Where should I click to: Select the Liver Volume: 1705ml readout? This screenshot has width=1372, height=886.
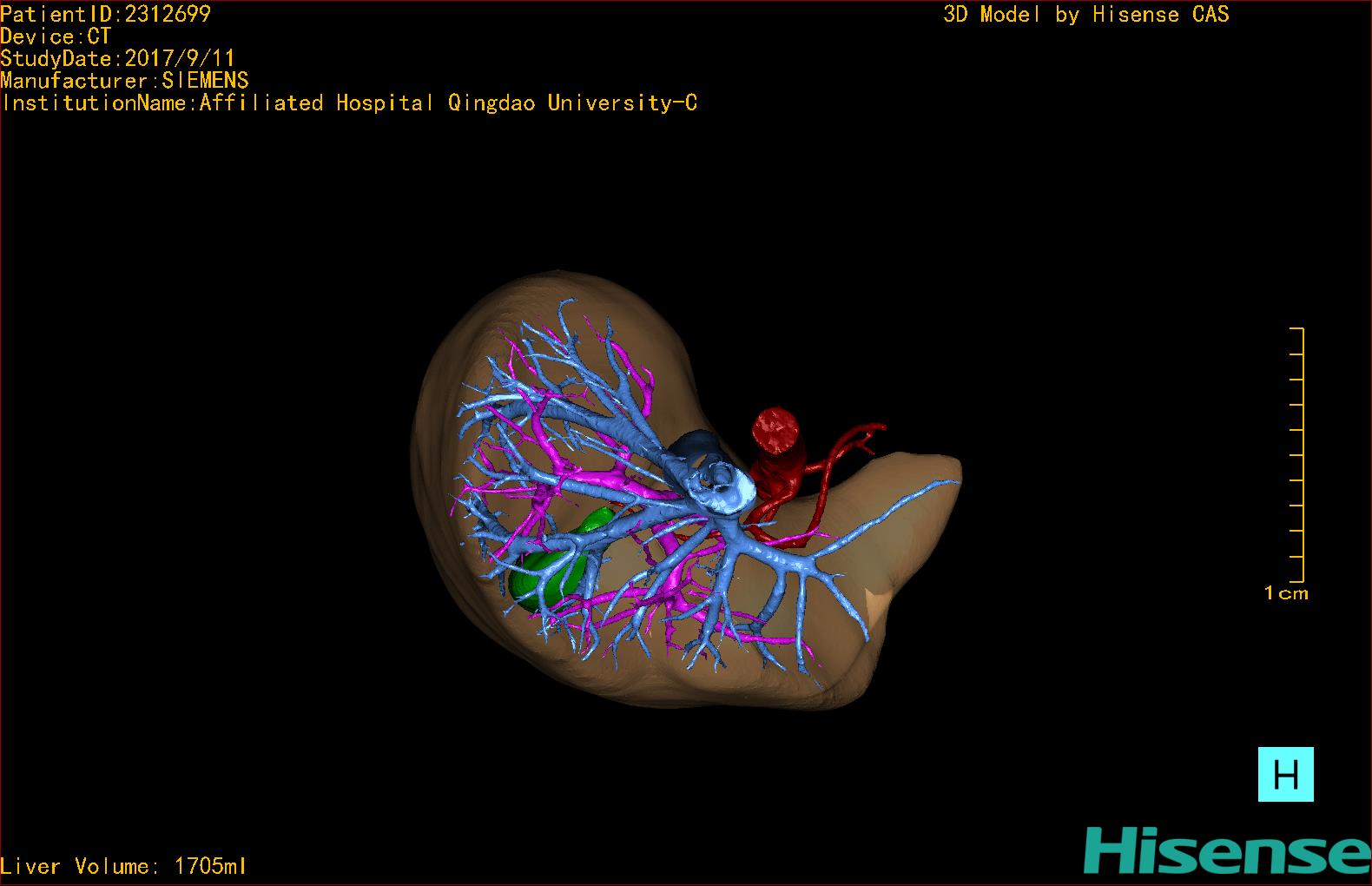pyautogui.click(x=123, y=866)
